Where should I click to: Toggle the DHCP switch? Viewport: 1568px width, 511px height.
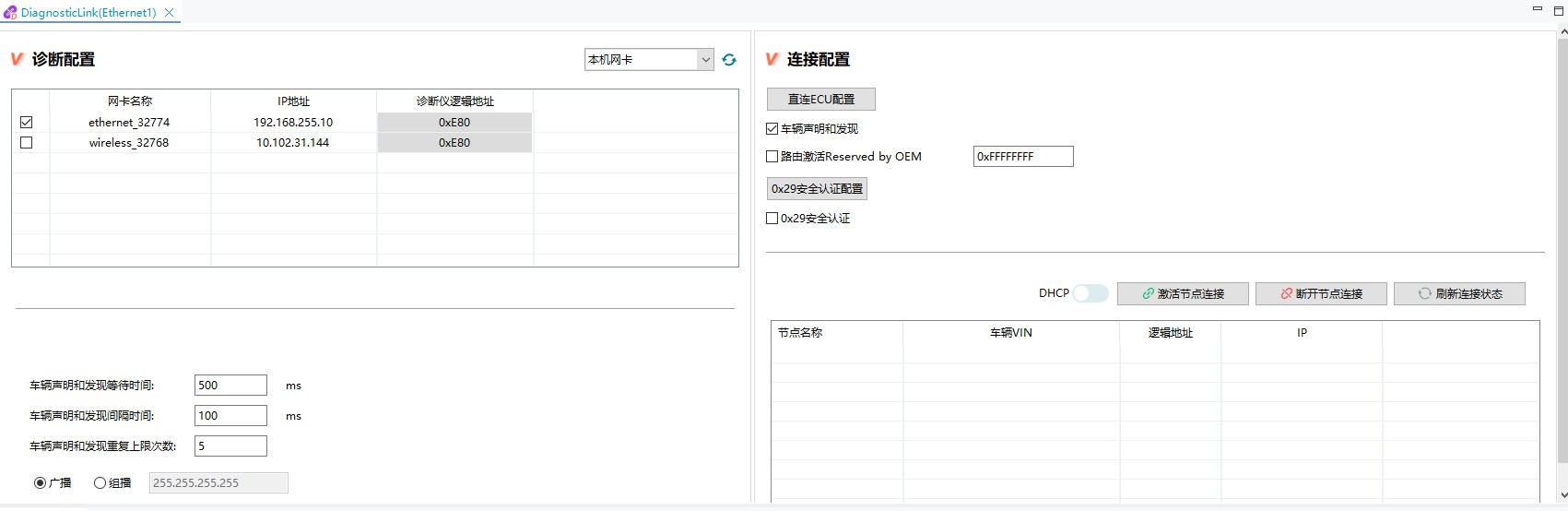[x=1091, y=293]
